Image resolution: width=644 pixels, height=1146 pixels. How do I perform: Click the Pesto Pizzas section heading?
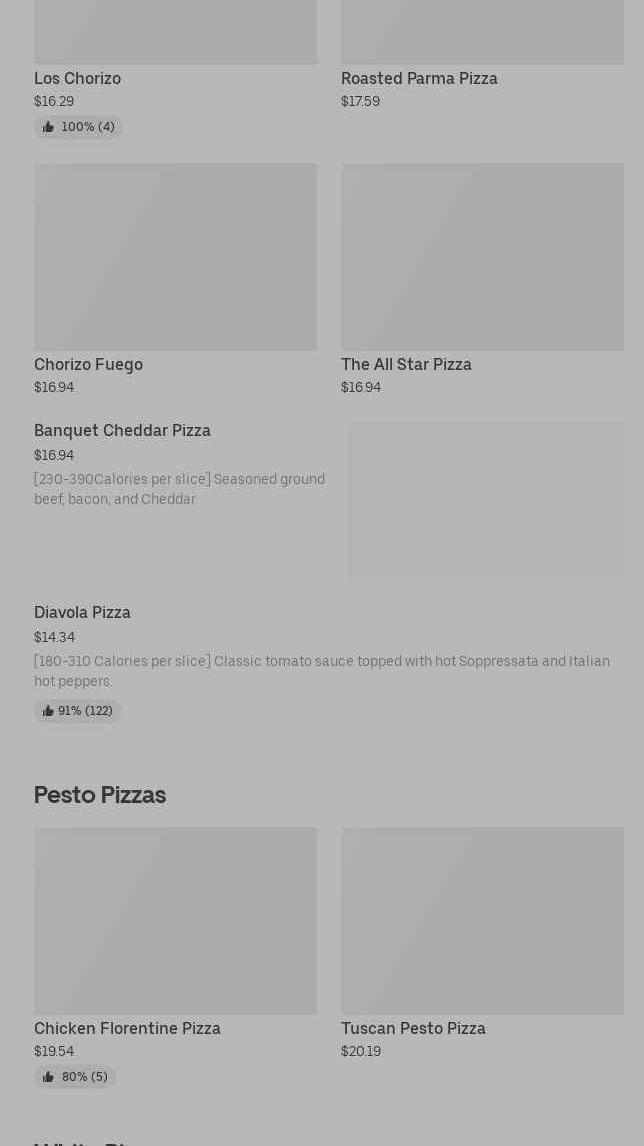pyautogui.click(x=100, y=795)
